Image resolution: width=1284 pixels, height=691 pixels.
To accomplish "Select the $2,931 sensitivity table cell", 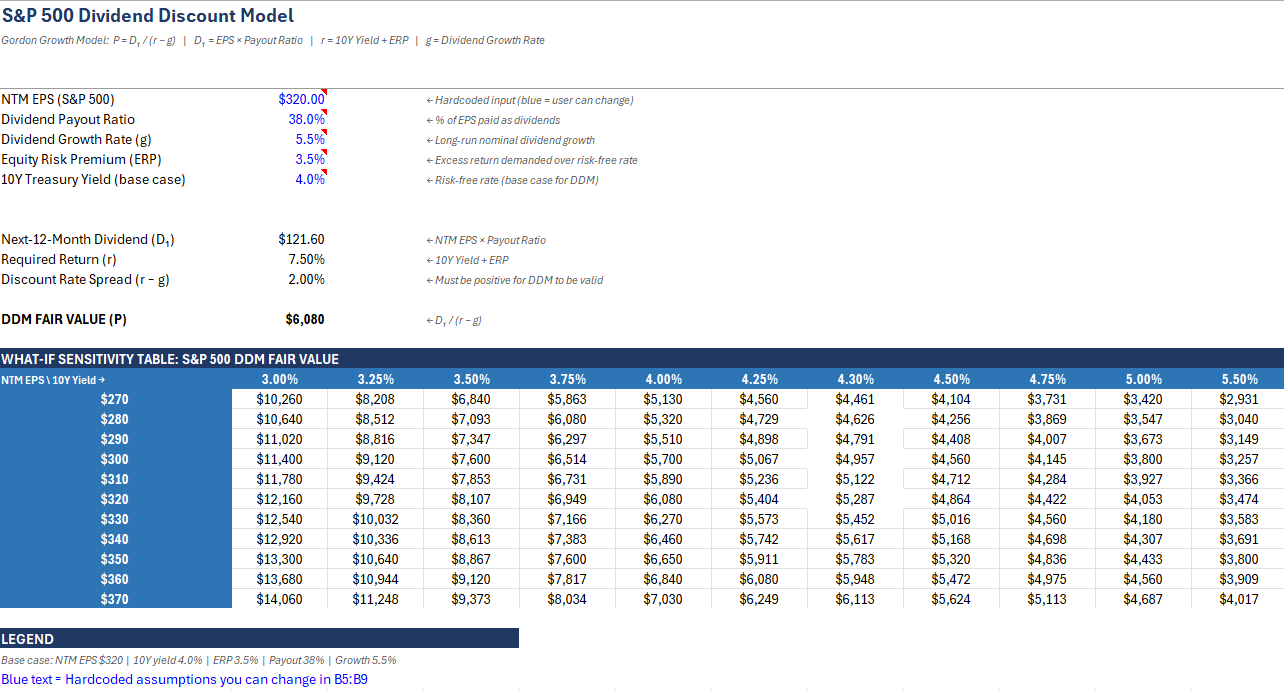I will (1239, 399).
